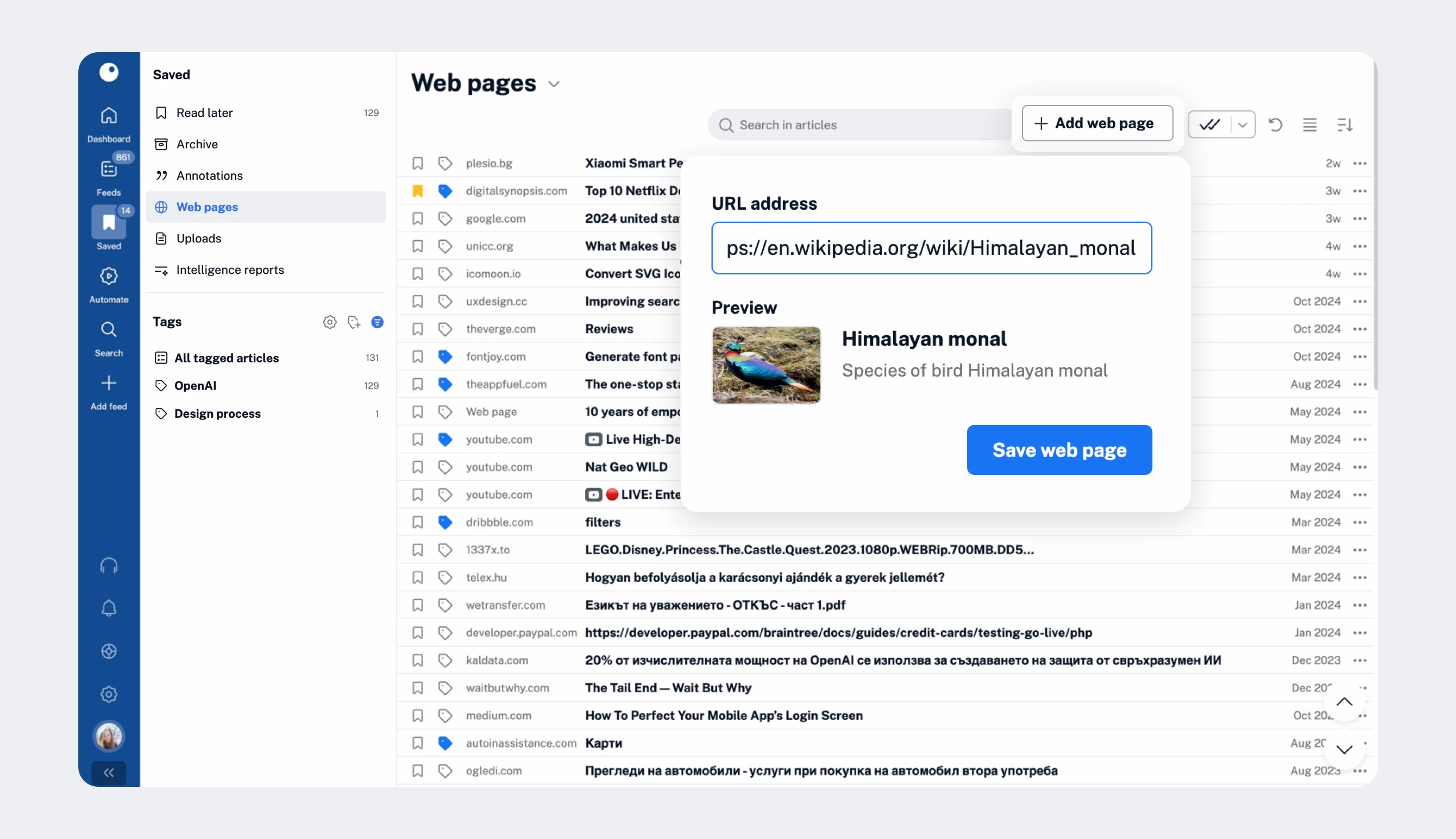This screenshot has width=1456, height=839.
Task: Open the user profile avatar
Action: 109,736
